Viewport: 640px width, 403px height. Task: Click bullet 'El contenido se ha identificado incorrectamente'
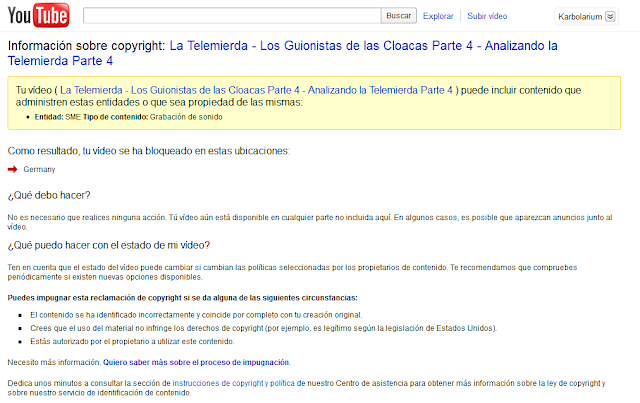pyautogui.click(x=196, y=315)
